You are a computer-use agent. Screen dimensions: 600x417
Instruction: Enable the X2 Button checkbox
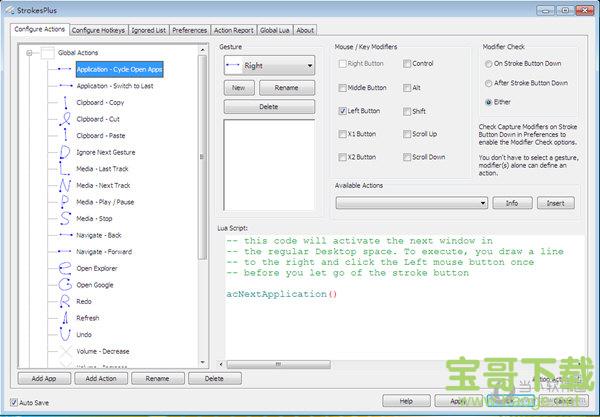(x=342, y=157)
